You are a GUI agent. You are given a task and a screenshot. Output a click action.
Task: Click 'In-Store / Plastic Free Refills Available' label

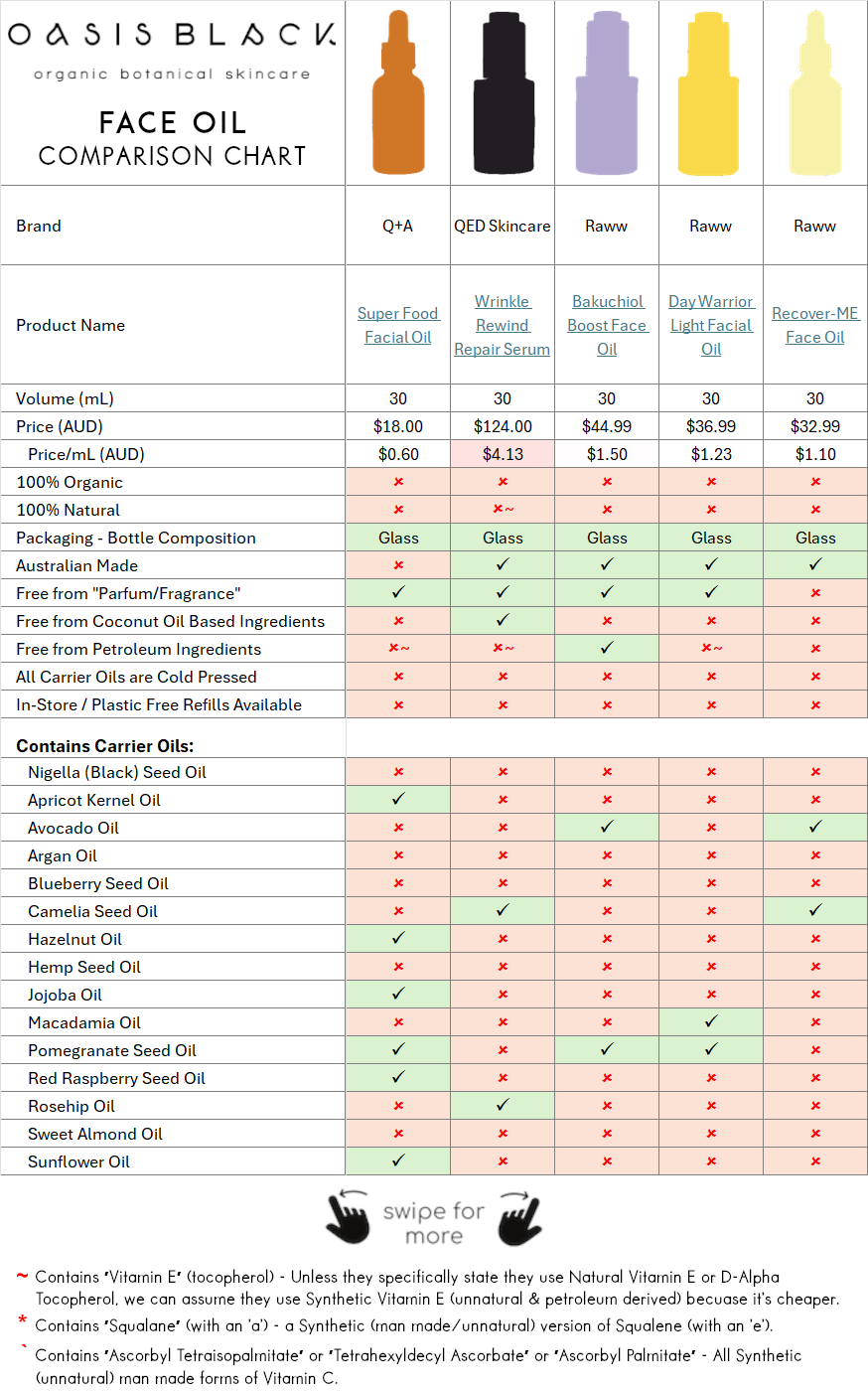tap(159, 704)
